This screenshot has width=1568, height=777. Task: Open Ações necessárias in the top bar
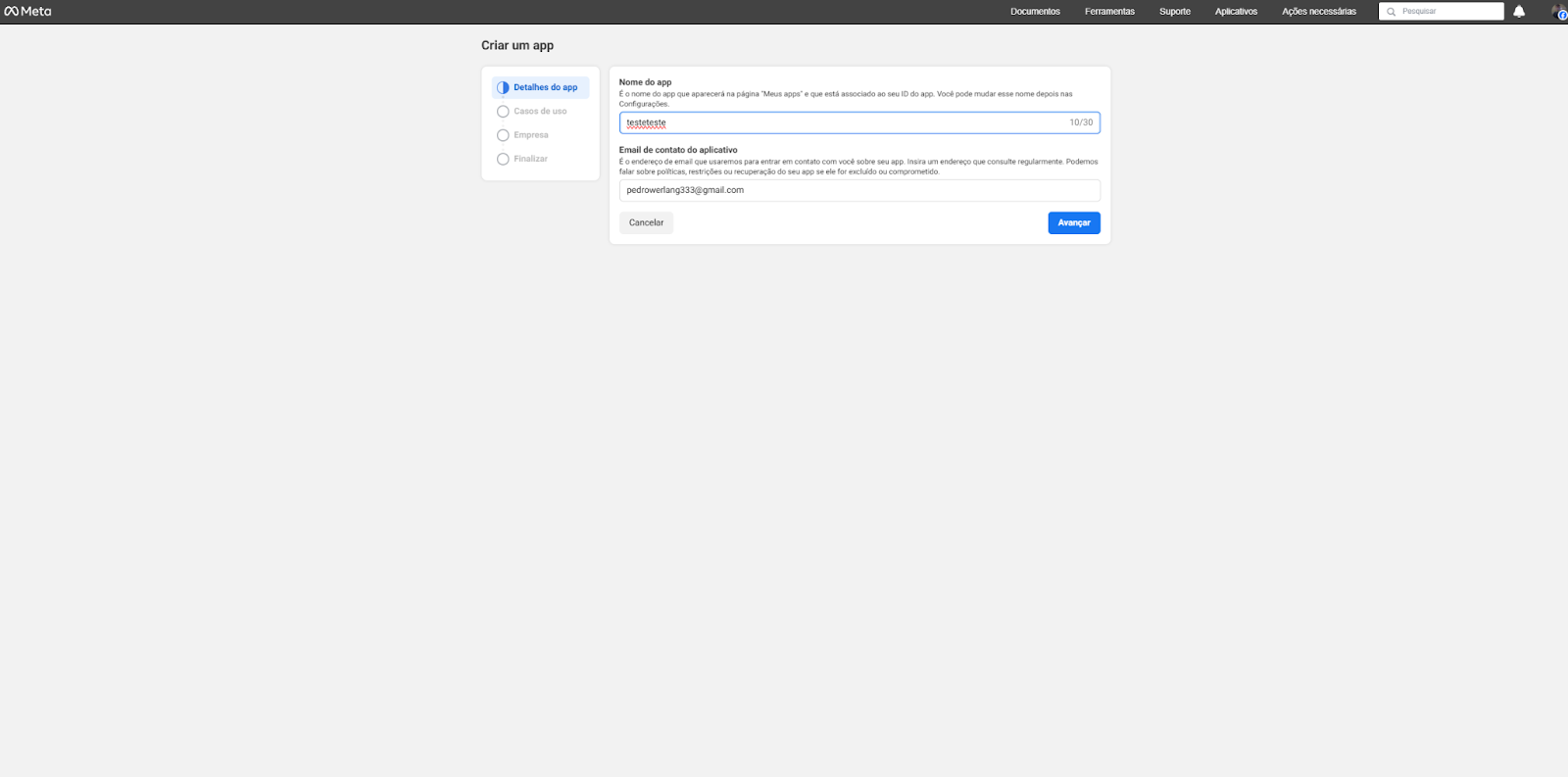click(1319, 12)
